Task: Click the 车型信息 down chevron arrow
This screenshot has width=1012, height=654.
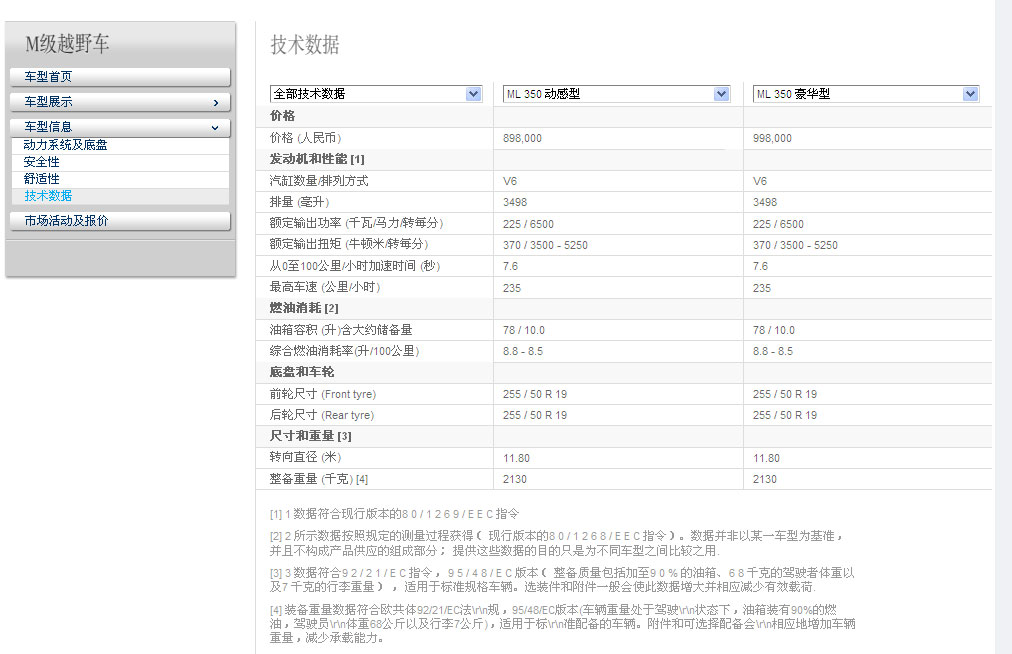Action: [x=215, y=128]
